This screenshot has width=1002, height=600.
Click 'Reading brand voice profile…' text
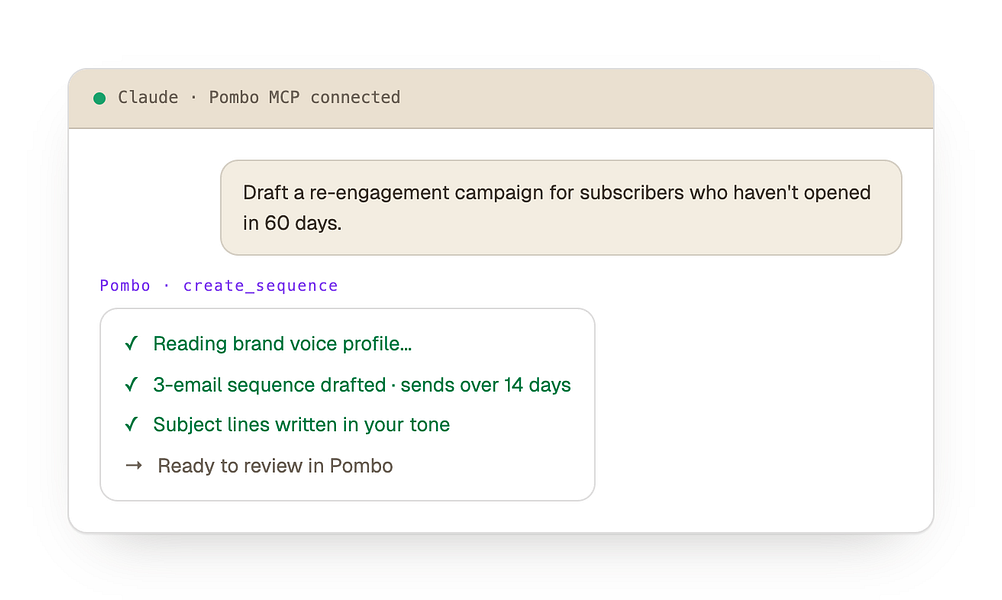click(282, 344)
